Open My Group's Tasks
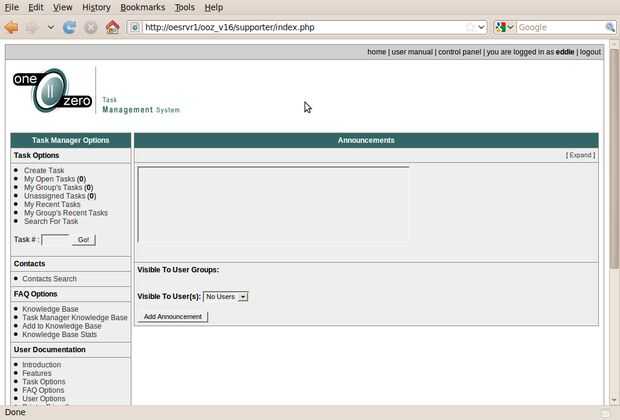 [53, 187]
